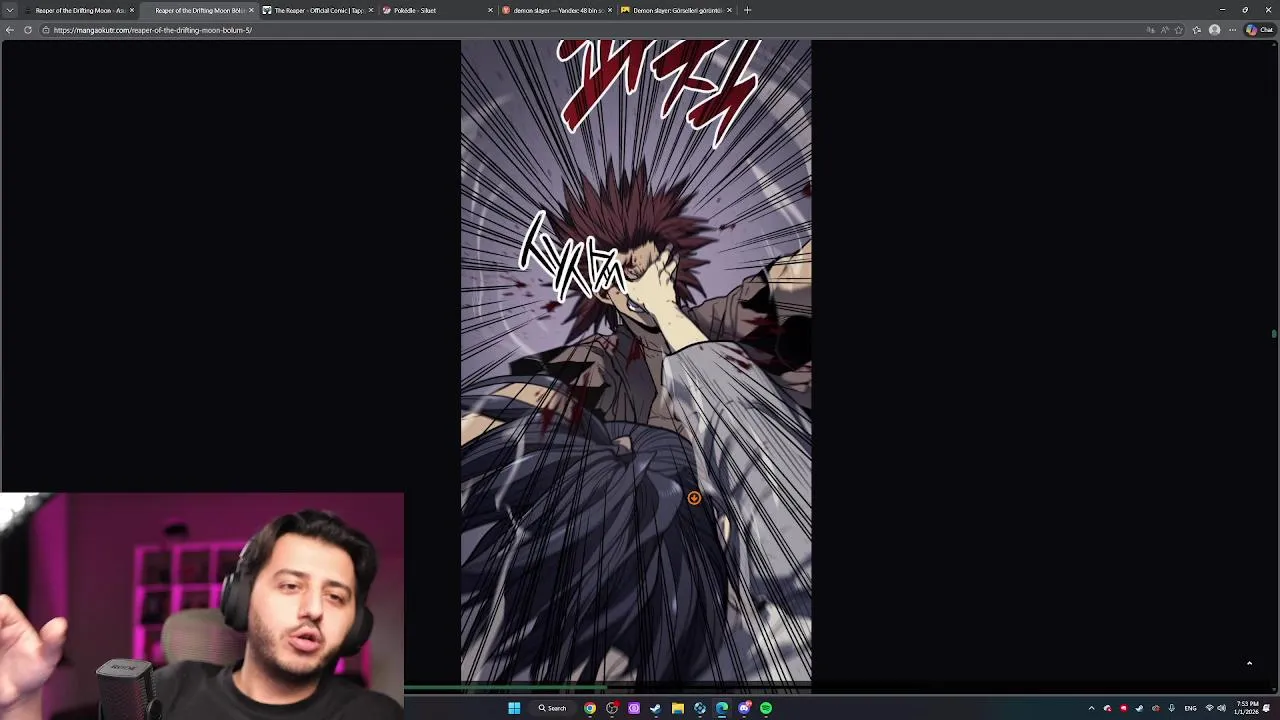
Task: Close the first Reaper of the Drifting Moon tab
Action: tap(132, 10)
